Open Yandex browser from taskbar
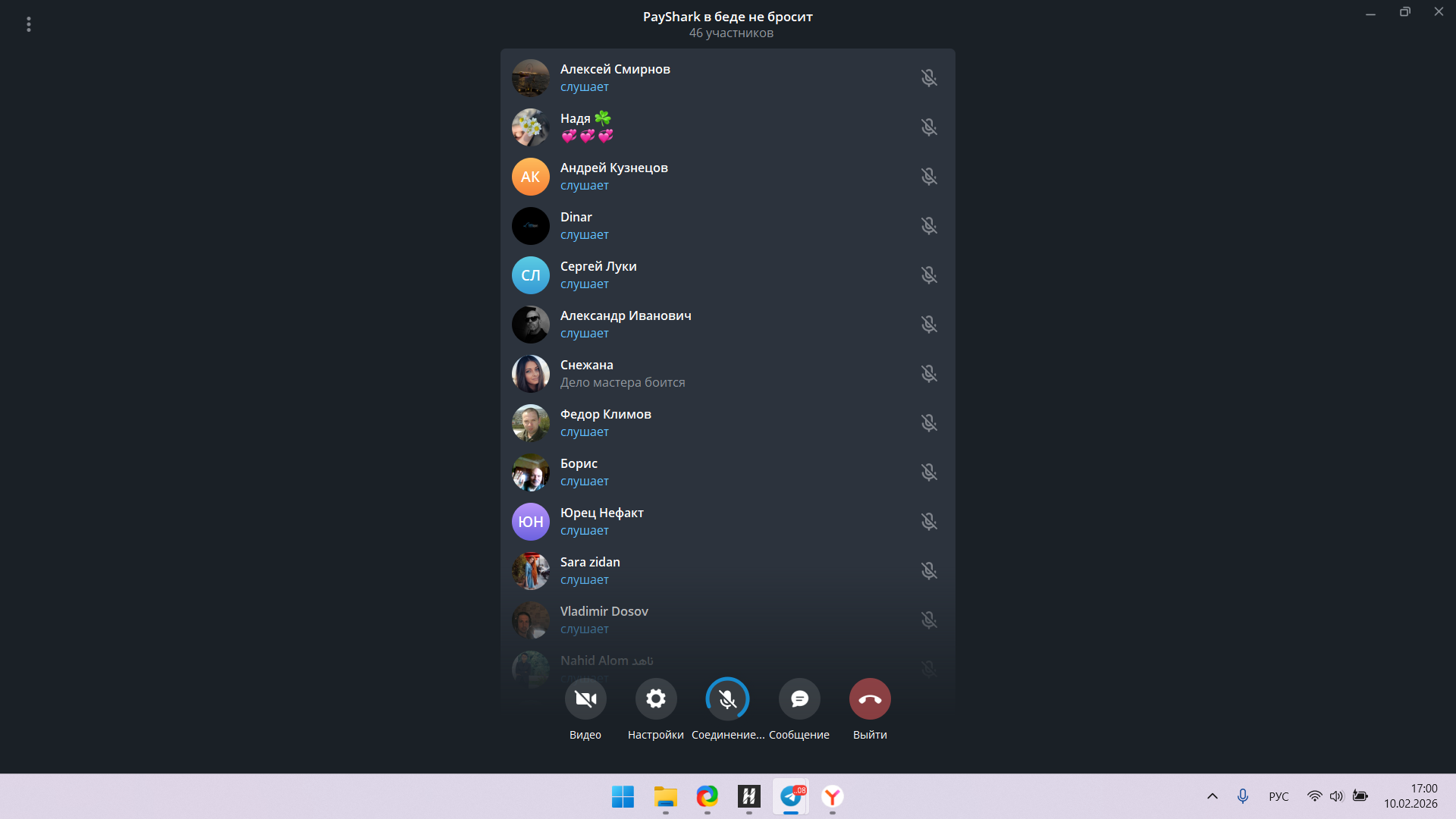The image size is (1456, 819). pyautogui.click(x=833, y=796)
